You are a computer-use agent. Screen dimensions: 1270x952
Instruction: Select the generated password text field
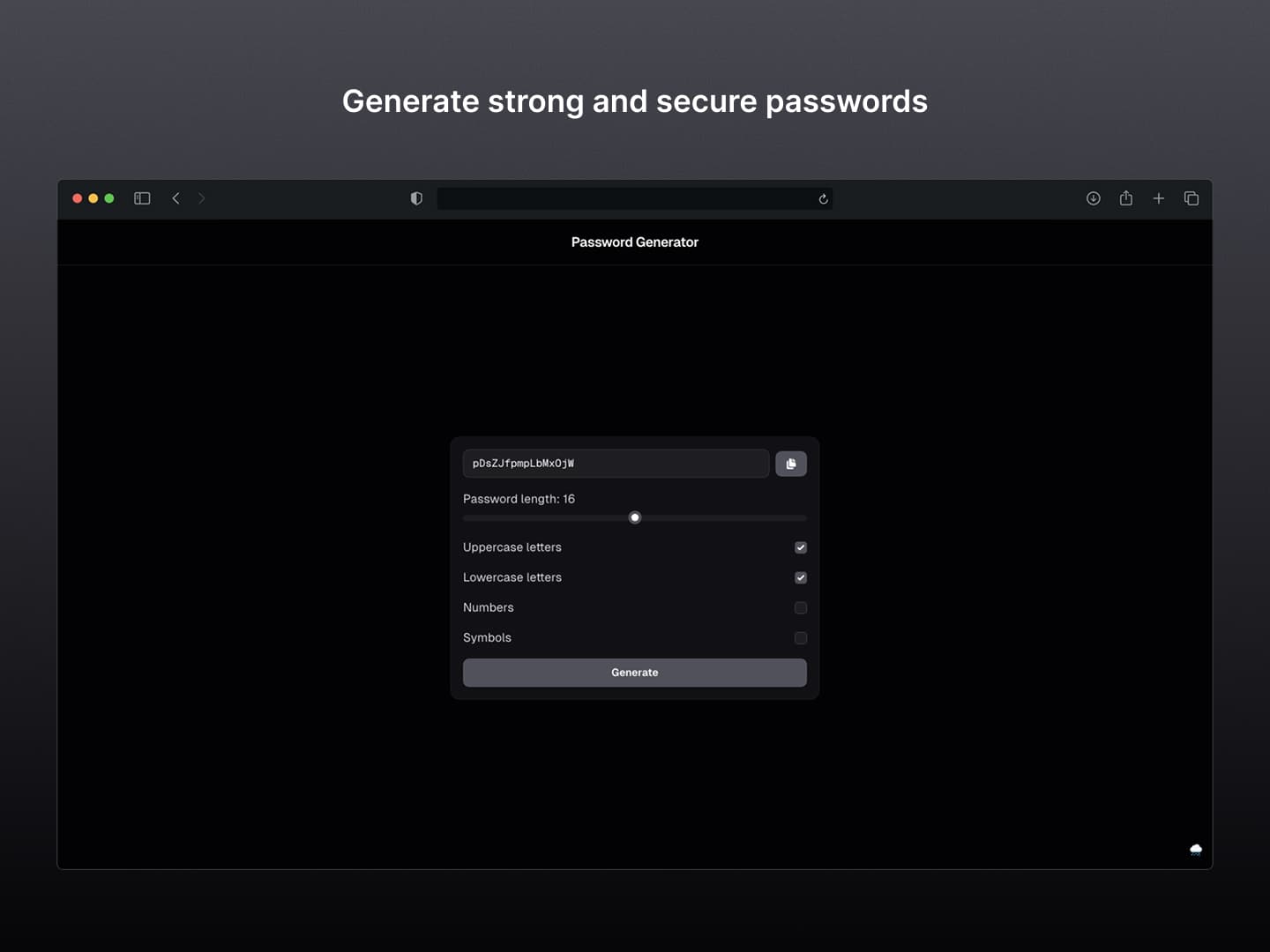[x=616, y=464]
